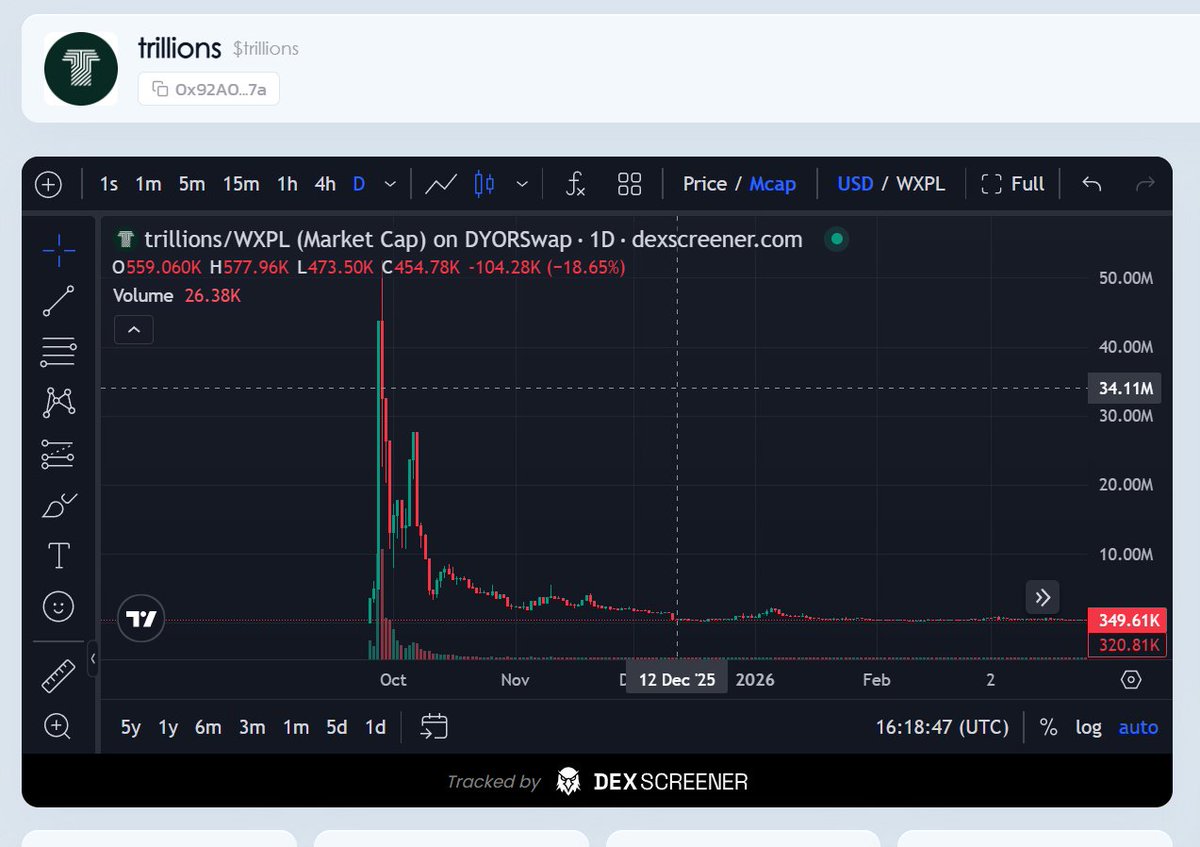Select the 1s timeframe

[x=109, y=184]
